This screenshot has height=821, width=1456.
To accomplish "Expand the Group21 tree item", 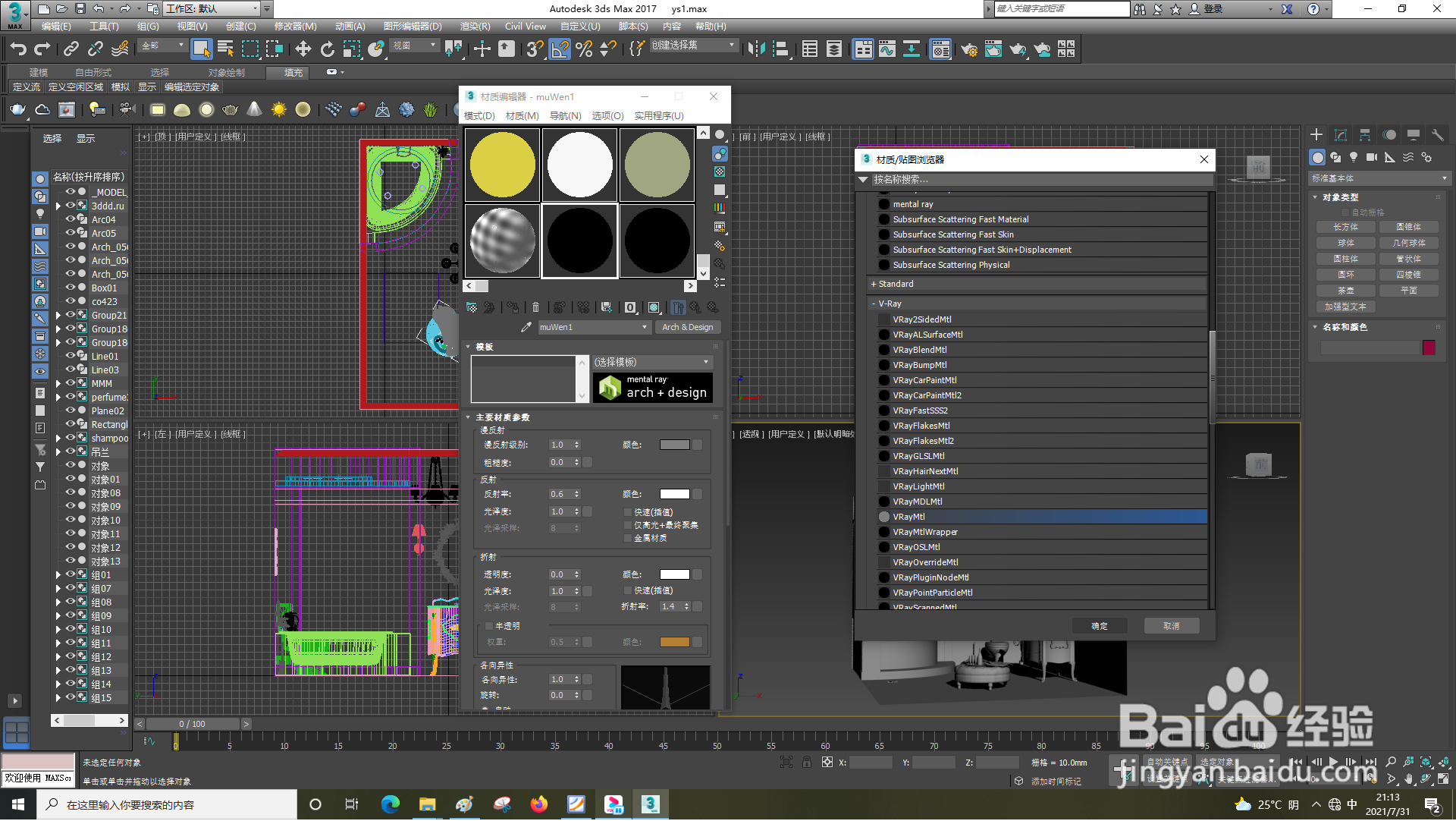I will (x=58, y=315).
